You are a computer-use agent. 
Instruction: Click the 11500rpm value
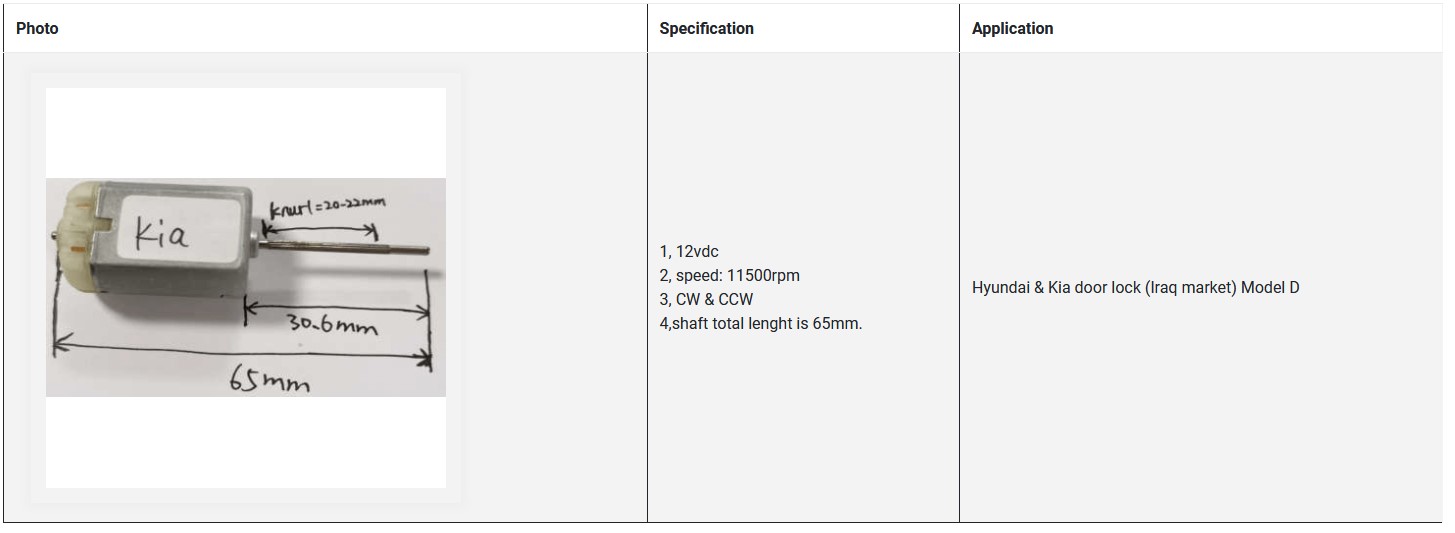click(x=761, y=275)
